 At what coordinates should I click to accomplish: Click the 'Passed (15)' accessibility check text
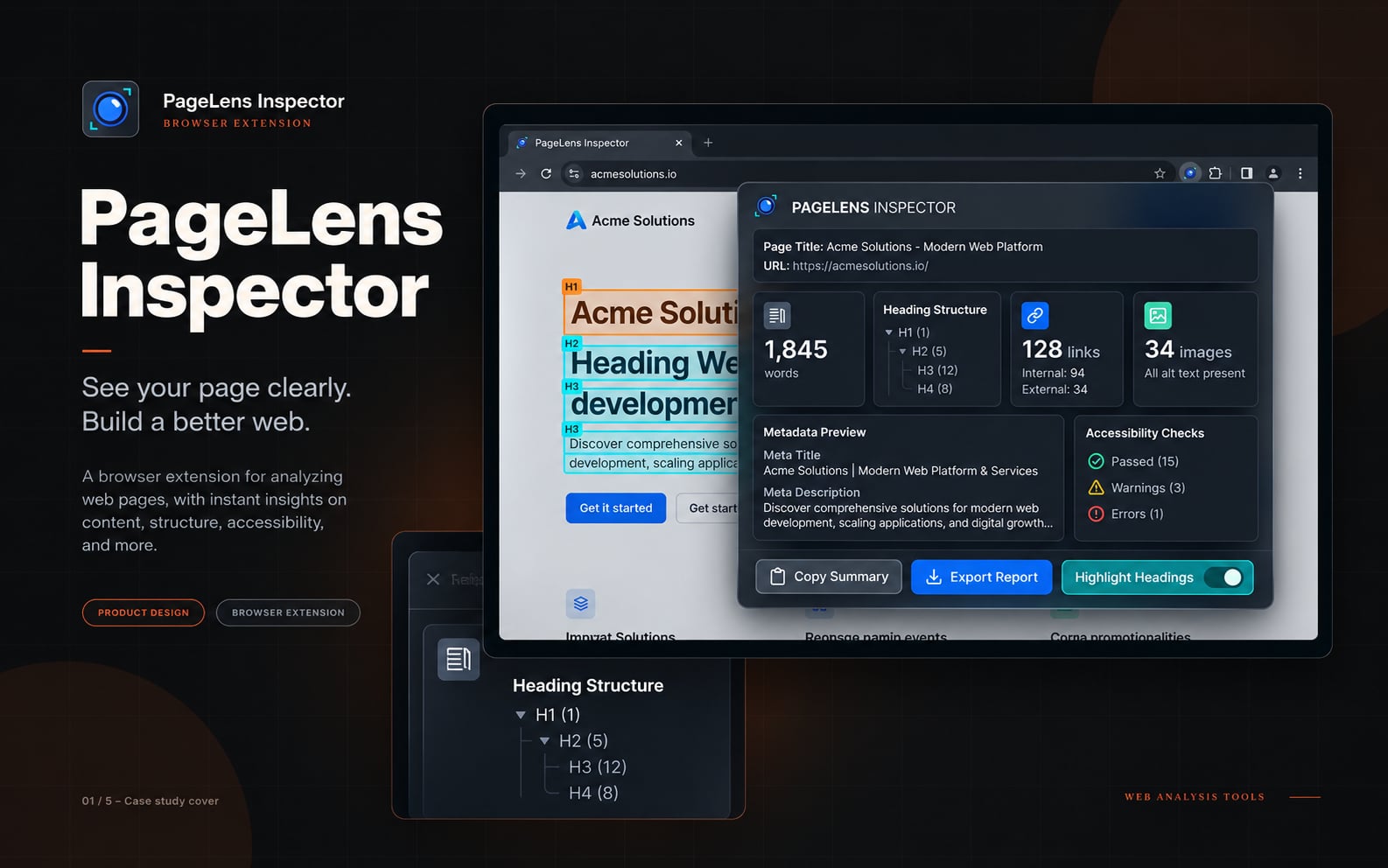pyautogui.click(x=1145, y=461)
